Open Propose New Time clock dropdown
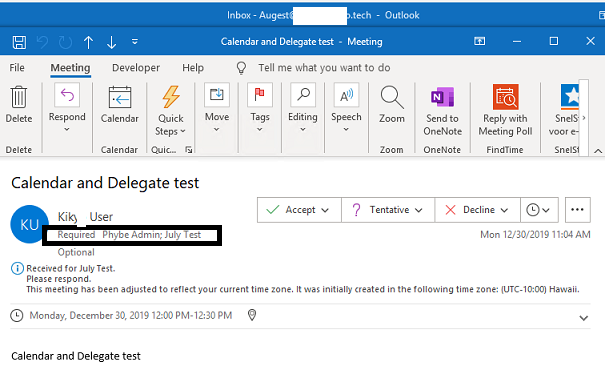605x378 pixels. point(539,210)
